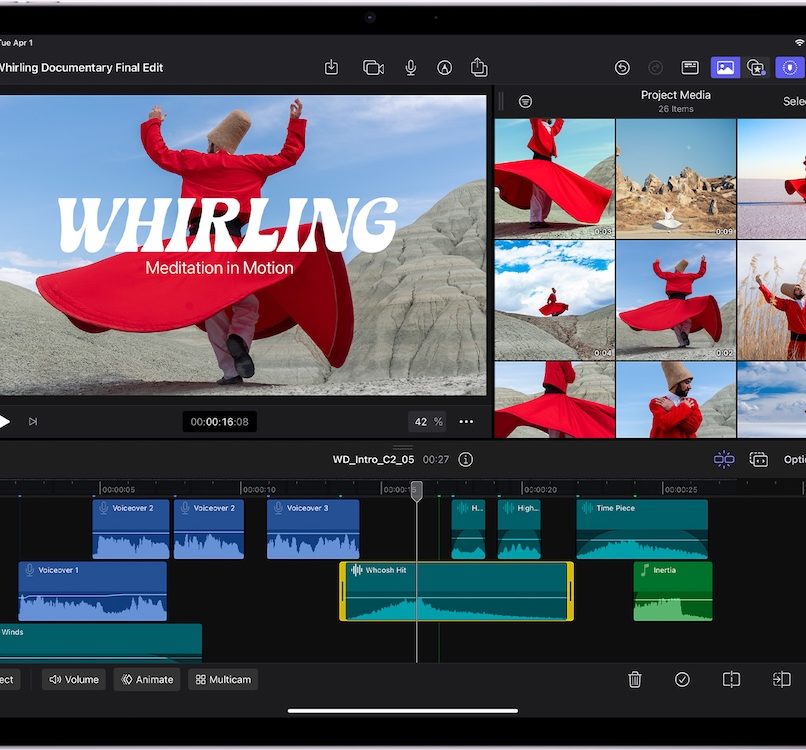Toggle the photo media browser button
The width and height of the screenshot is (806, 750).
coord(725,68)
